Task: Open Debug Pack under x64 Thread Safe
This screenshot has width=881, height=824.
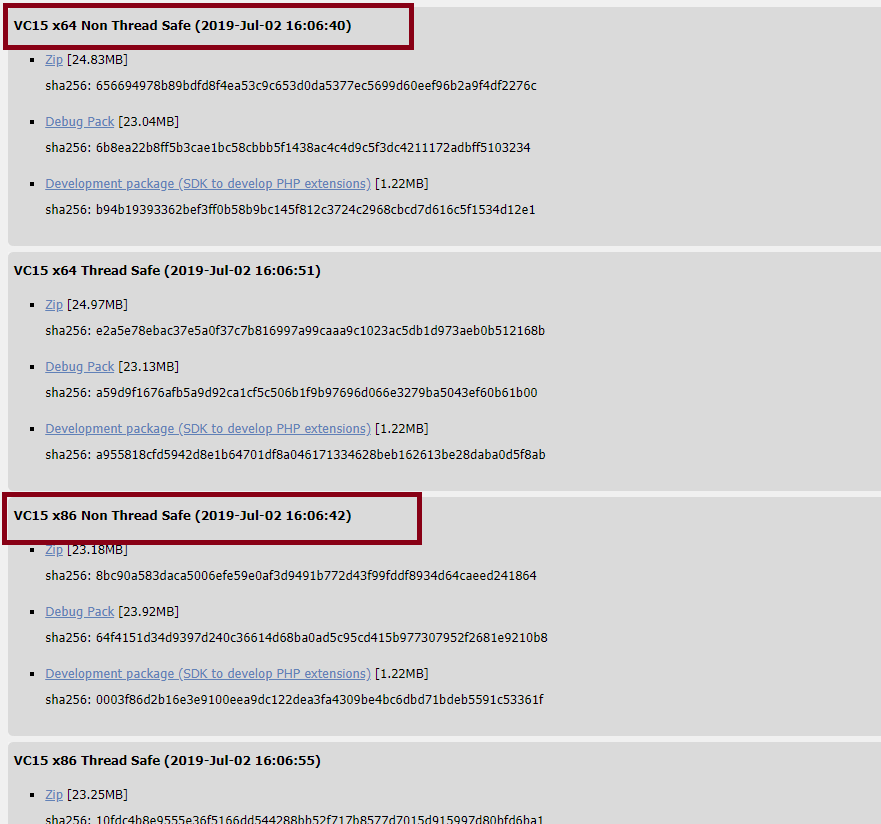Action: tap(80, 366)
